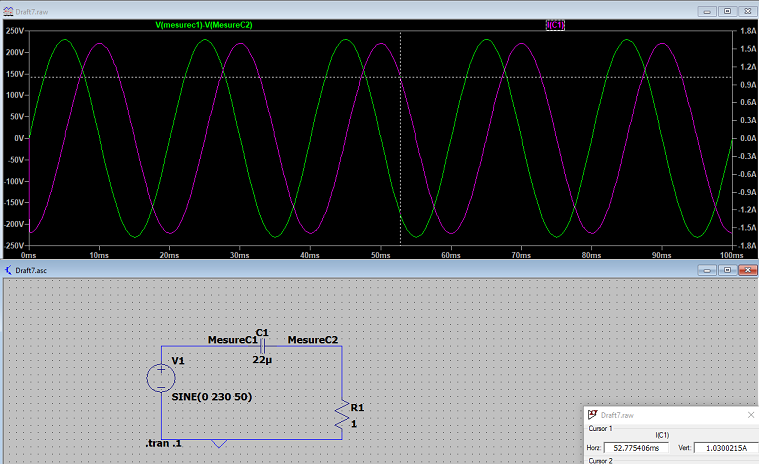Click the MesureC1 net label

coord(231,340)
